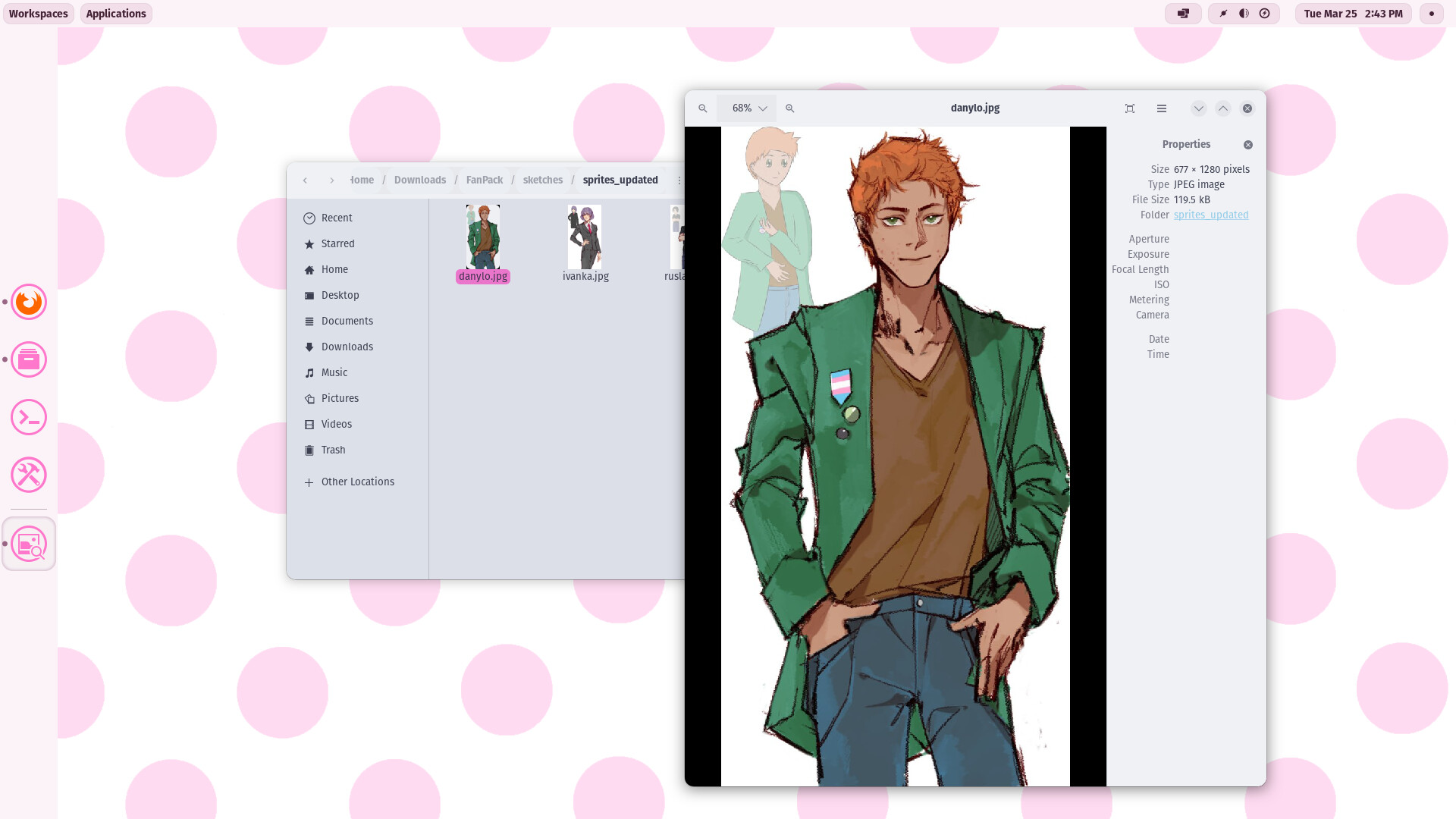The height and width of the screenshot is (819, 1456).
Task: Zoom out in the image viewer
Action: 702,108
